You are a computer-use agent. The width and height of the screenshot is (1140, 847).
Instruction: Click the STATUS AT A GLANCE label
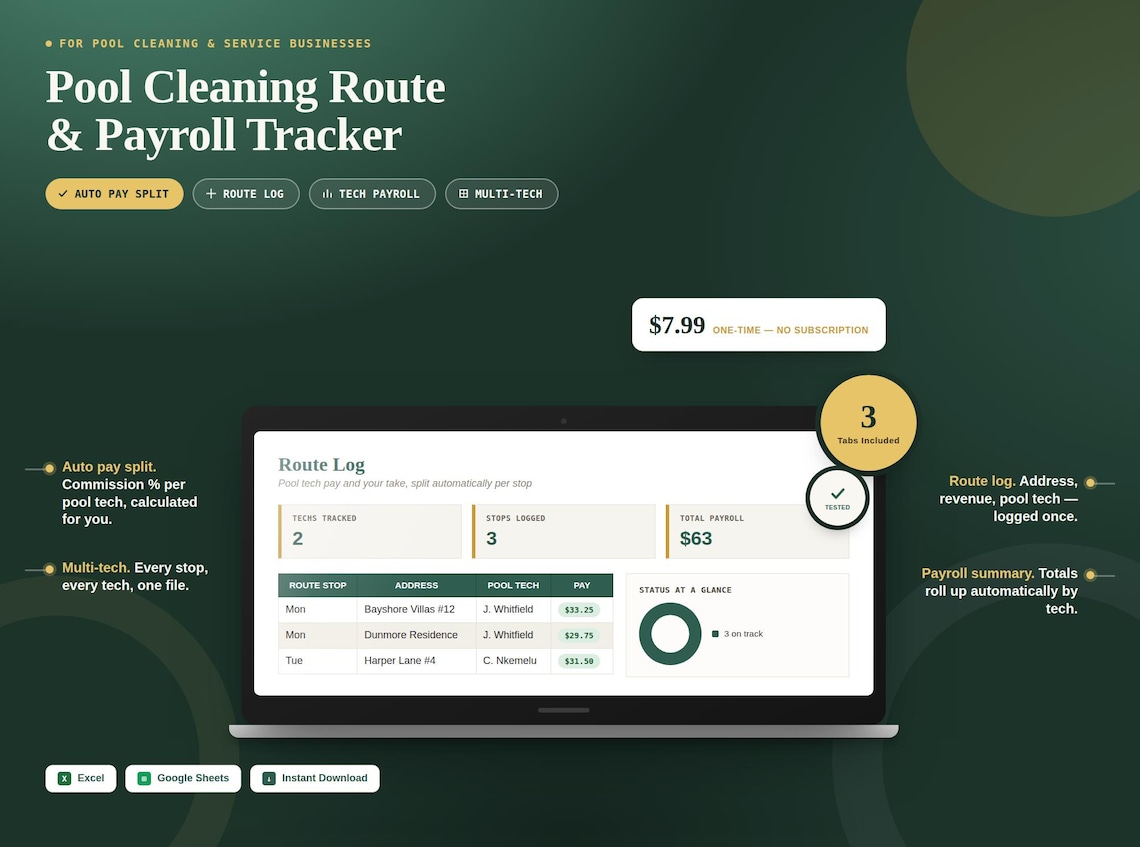[685, 590]
